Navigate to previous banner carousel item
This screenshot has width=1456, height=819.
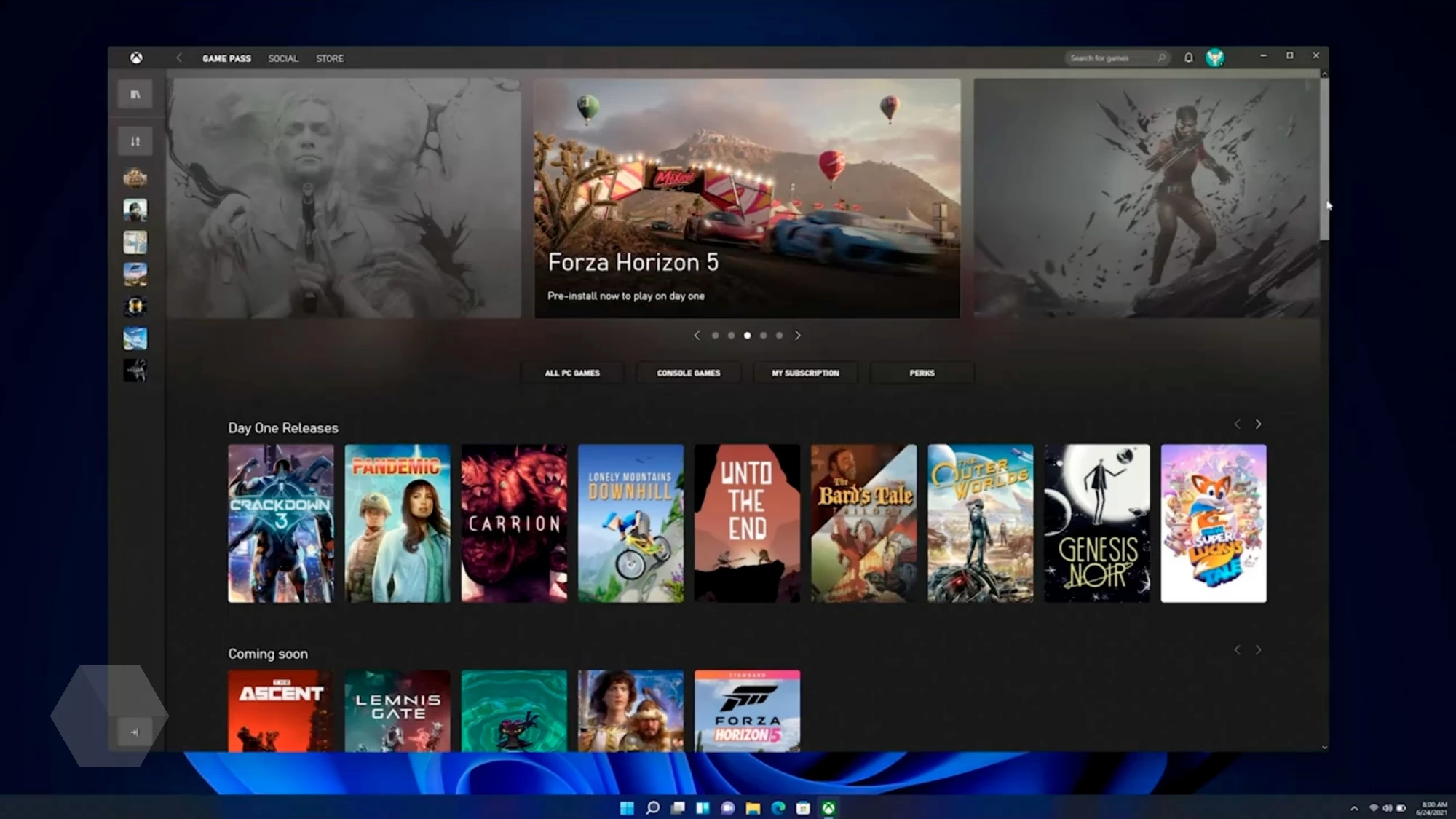pyautogui.click(x=697, y=335)
